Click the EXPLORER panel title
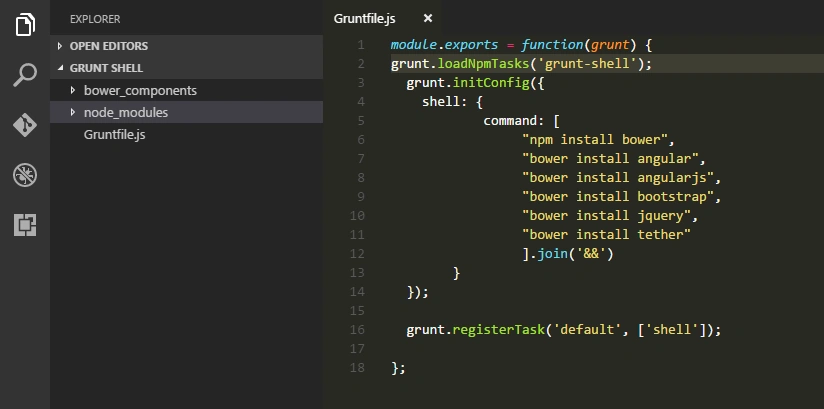The image size is (824, 409). [95, 19]
